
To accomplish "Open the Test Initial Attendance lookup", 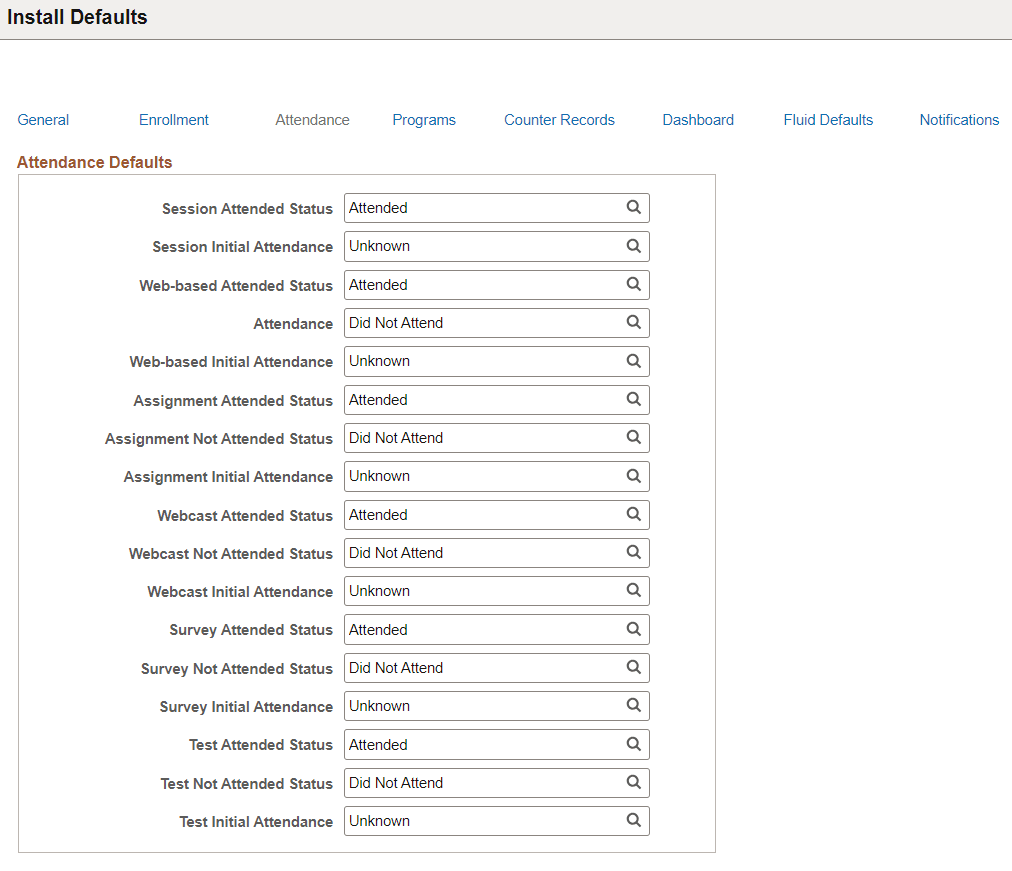I will point(634,820).
